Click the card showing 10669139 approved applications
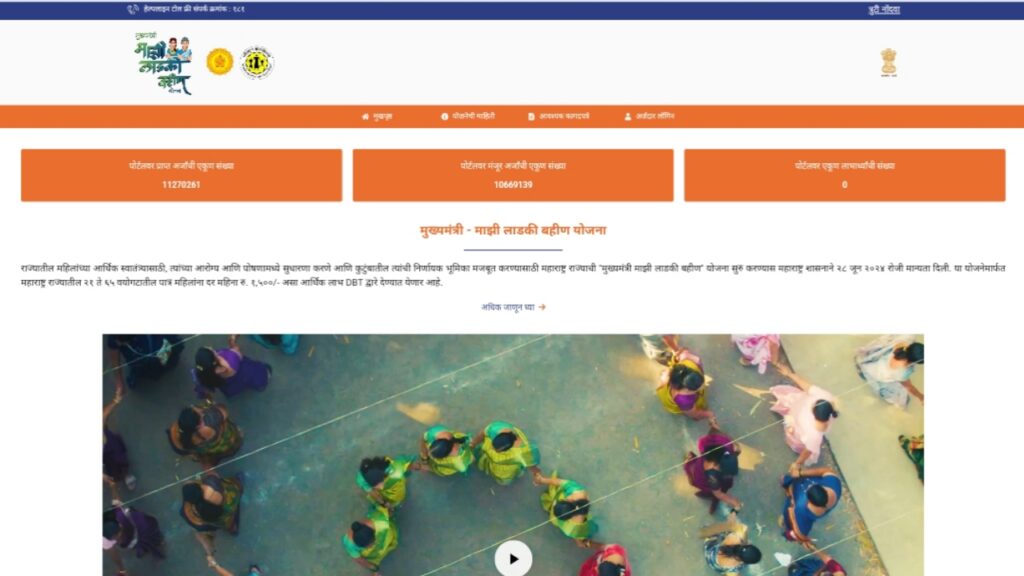The image size is (1024, 576). [x=513, y=175]
